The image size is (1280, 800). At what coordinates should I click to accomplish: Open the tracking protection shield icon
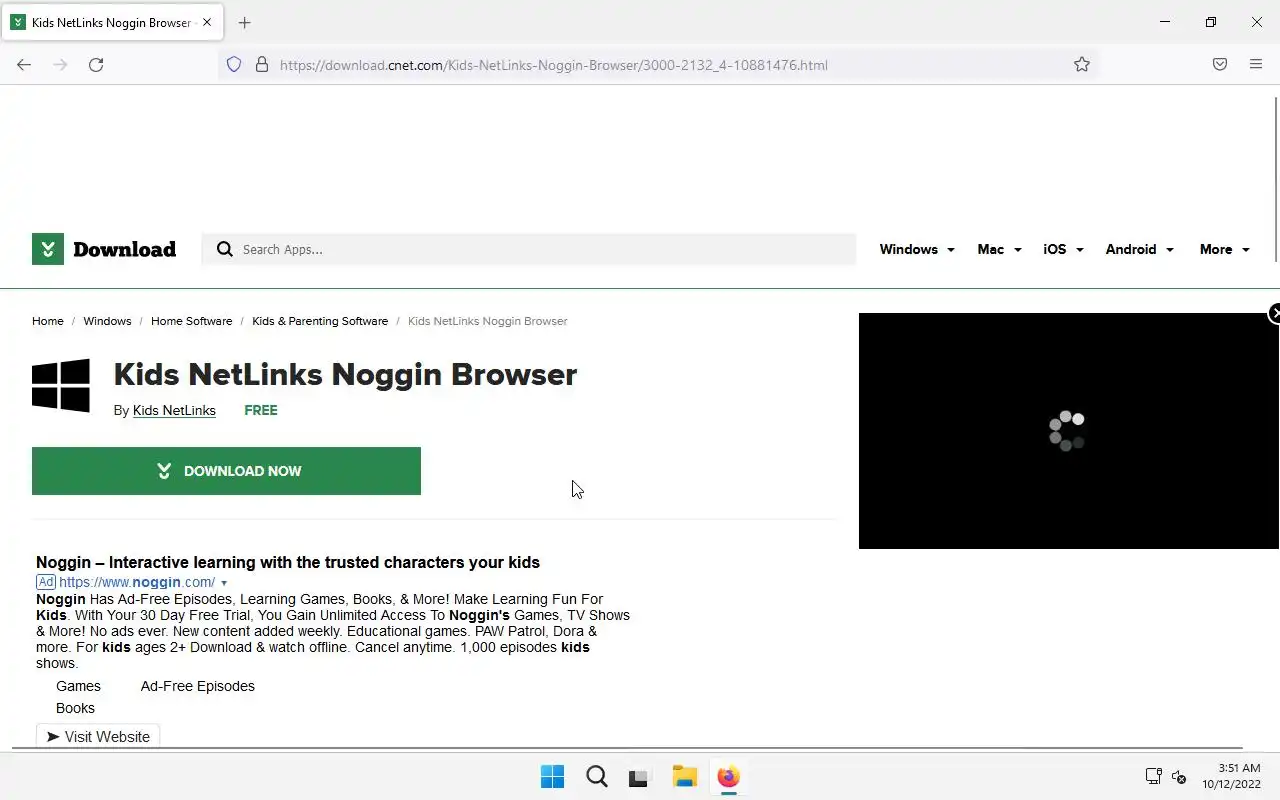tap(234, 64)
